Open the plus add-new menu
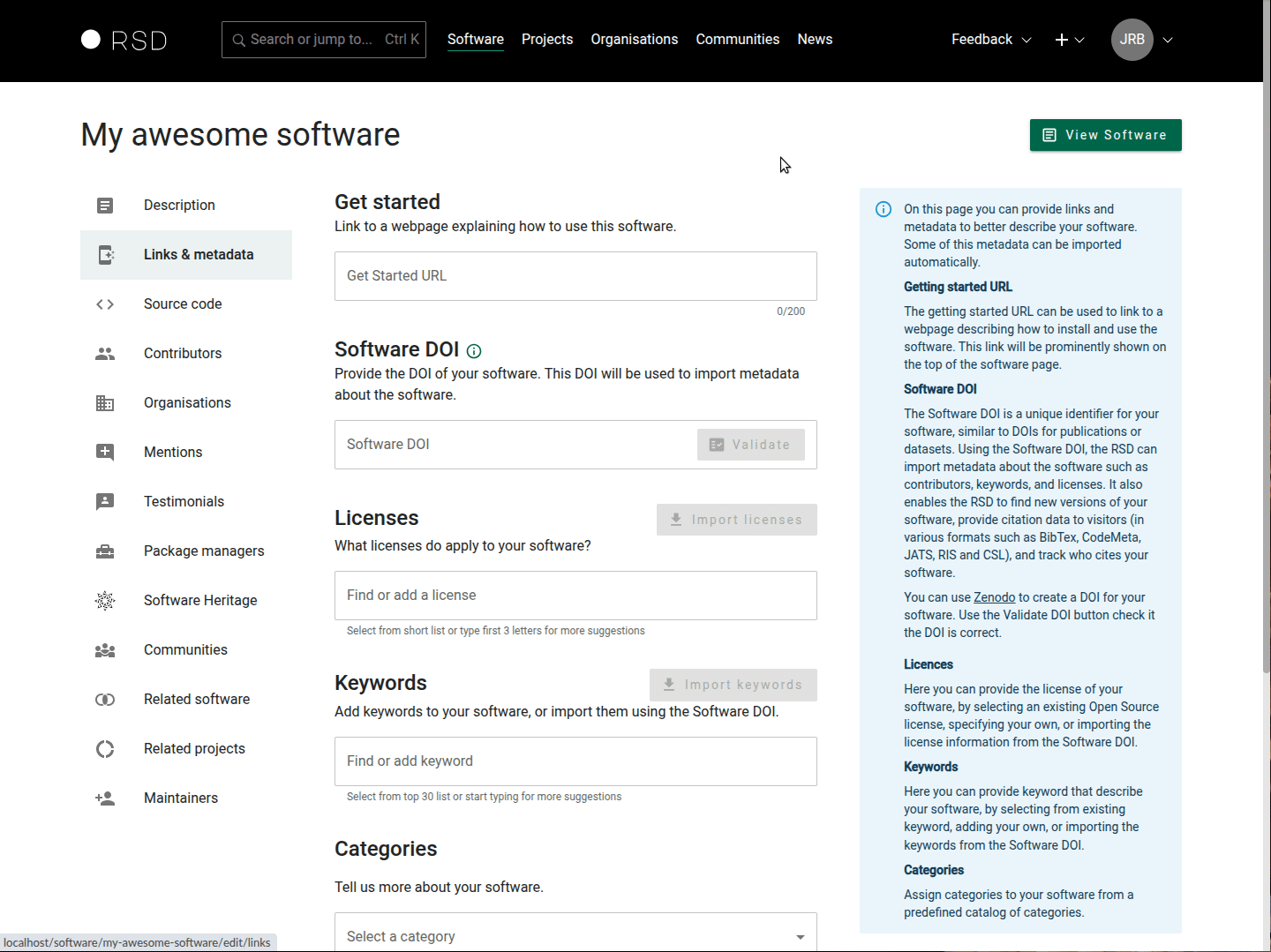1271x952 pixels. [x=1069, y=40]
